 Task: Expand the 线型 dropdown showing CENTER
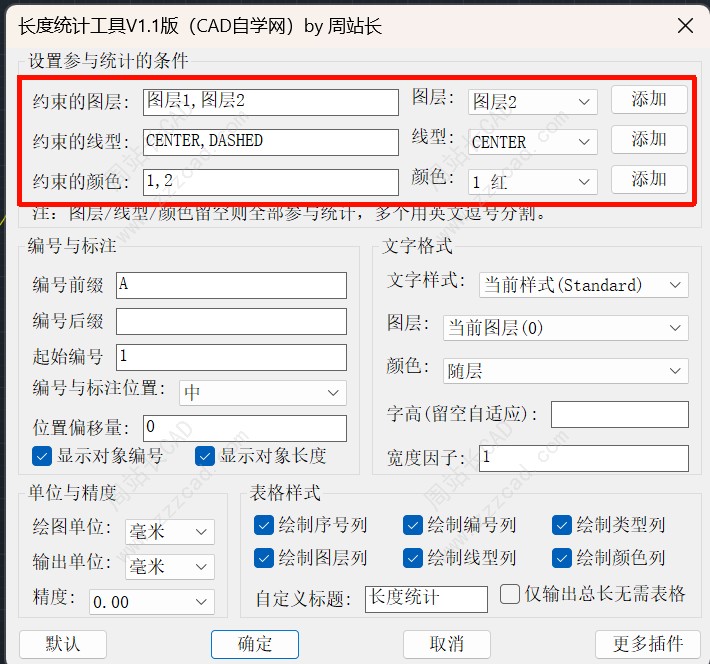tap(532, 142)
